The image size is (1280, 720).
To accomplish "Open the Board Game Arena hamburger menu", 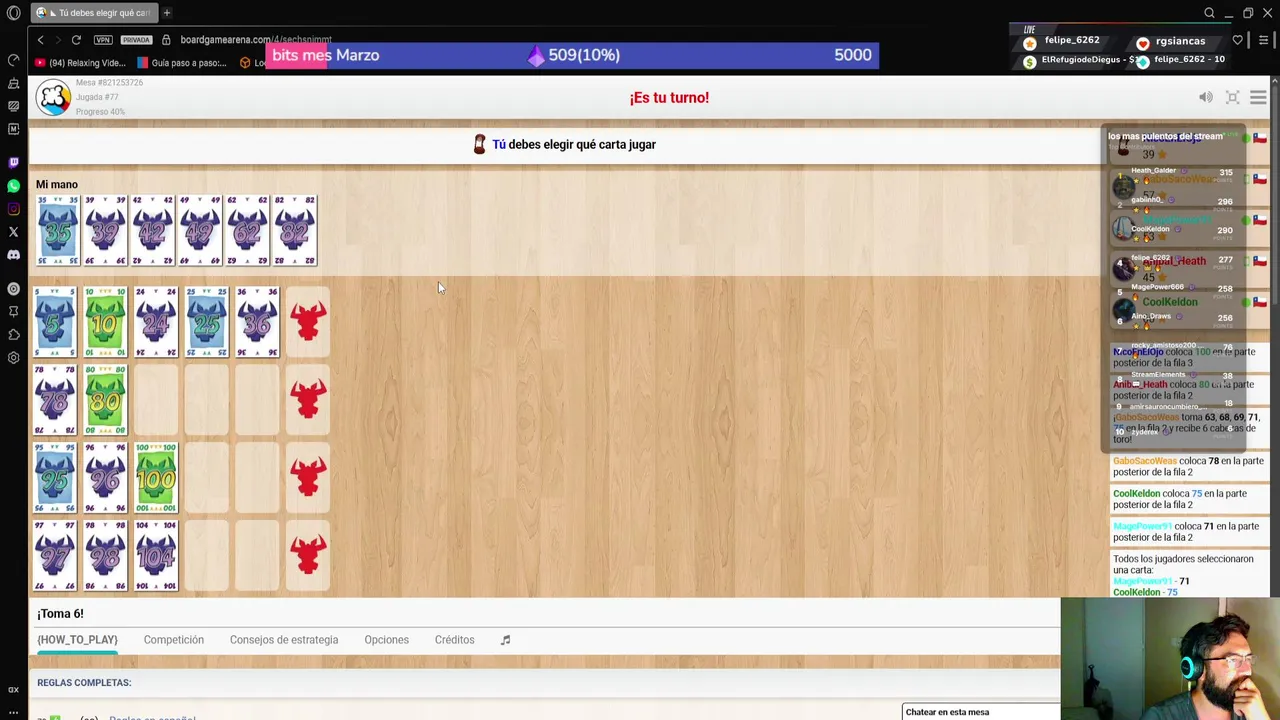I will pyautogui.click(x=1258, y=97).
